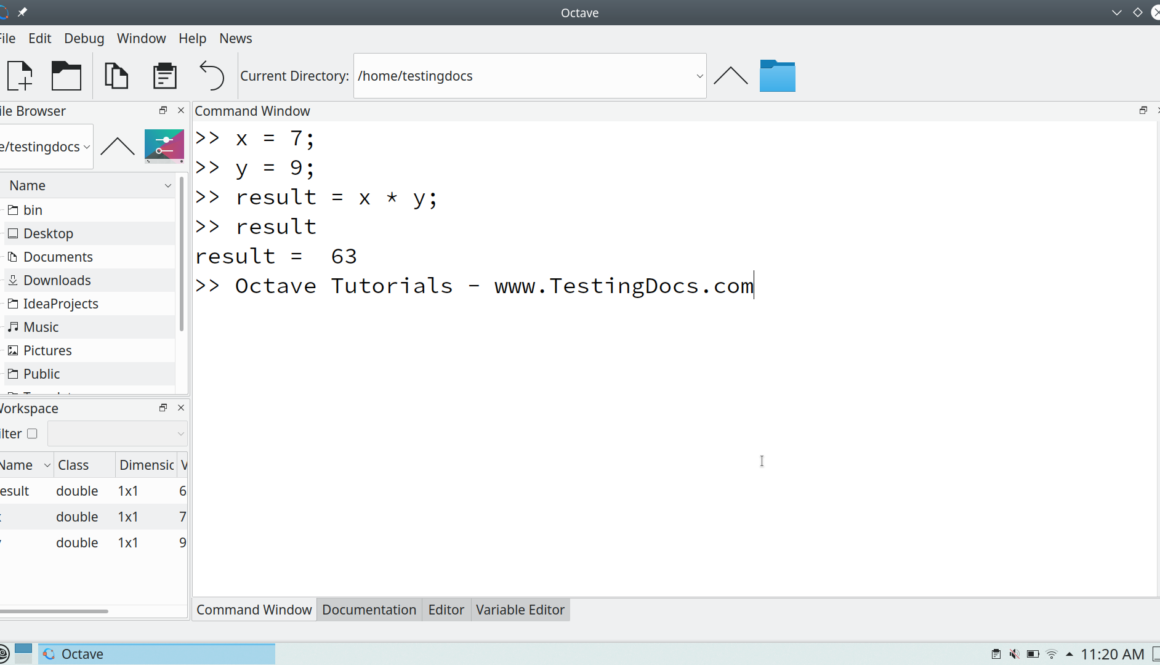This screenshot has width=1160, height=665.
Task: Select the workspace row with value 7
Action: pyautogui.click(x=93, y=517)
